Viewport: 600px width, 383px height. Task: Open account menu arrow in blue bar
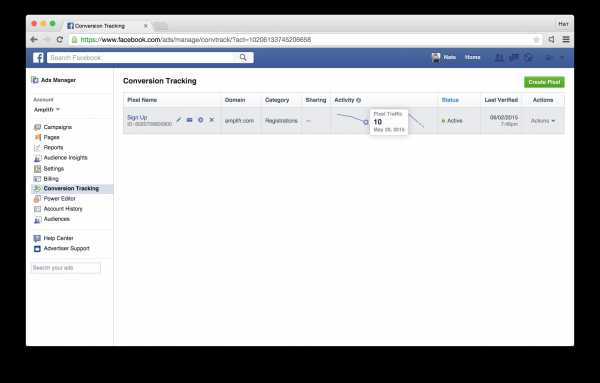[x=562, y=57]
